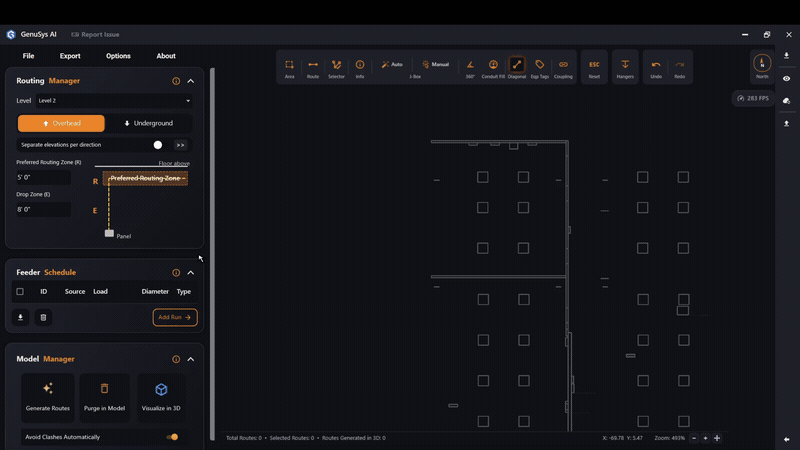
Task: Select the Eqp Tags tool
Action: point(539,68)
